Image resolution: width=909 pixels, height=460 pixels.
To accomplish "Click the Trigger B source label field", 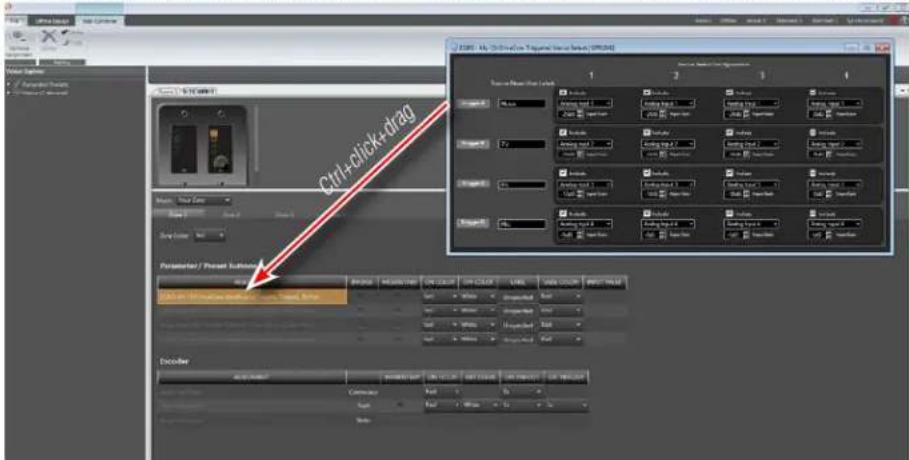I will [x=522, y=144].
